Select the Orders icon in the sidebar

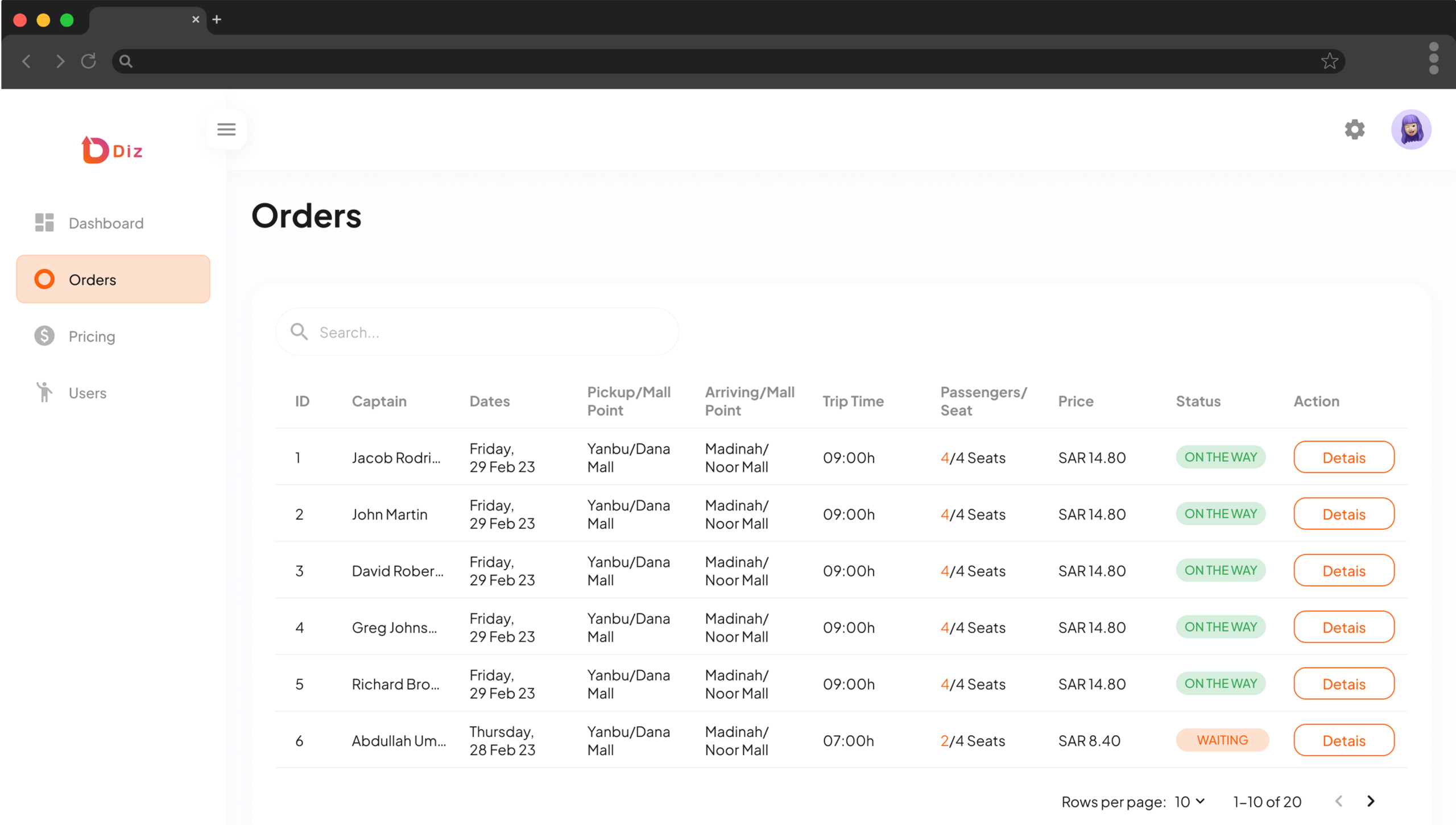click(x=44, y=279)
